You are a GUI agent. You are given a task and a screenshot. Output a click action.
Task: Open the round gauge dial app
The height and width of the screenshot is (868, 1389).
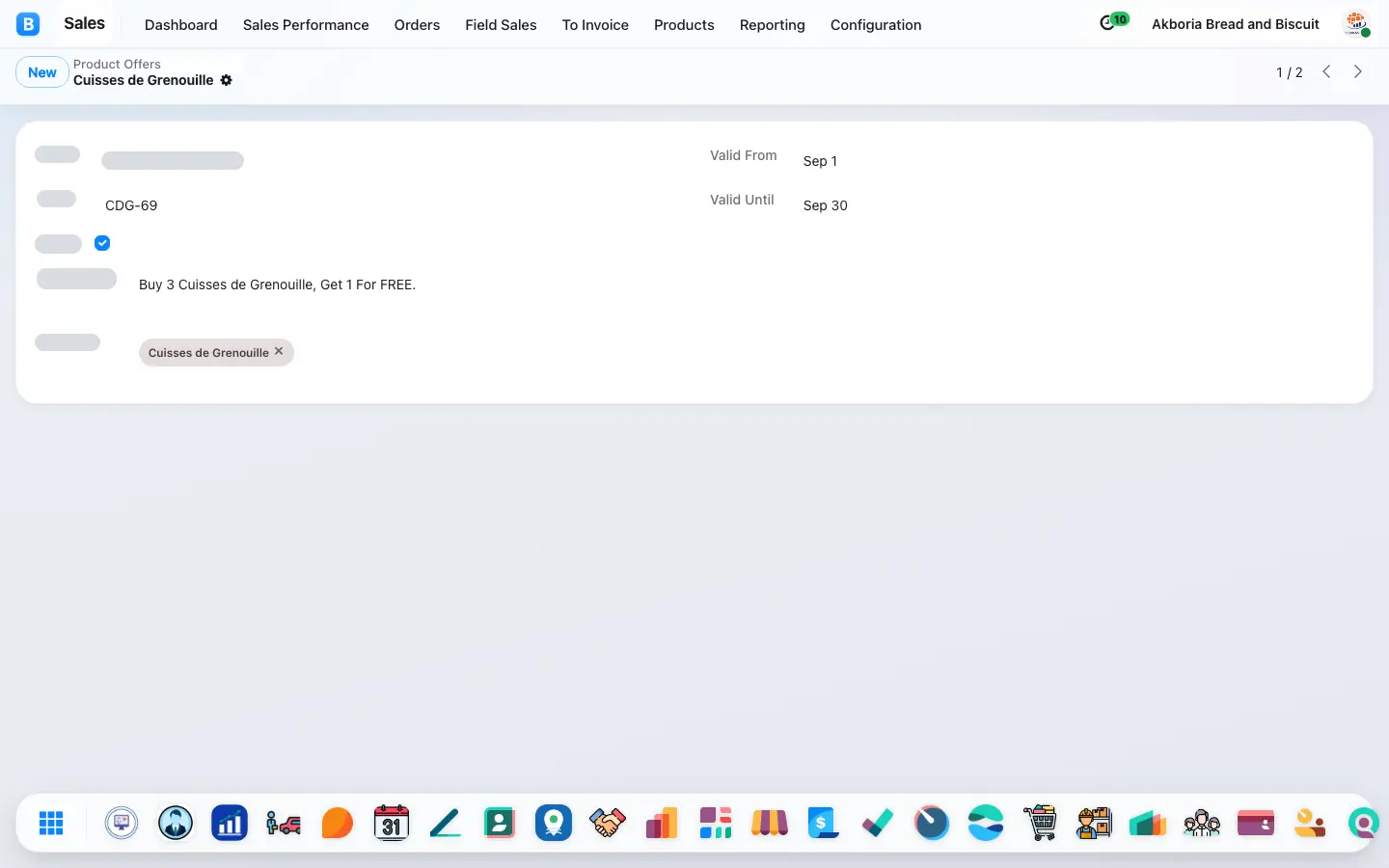click(x=932, y=823)
